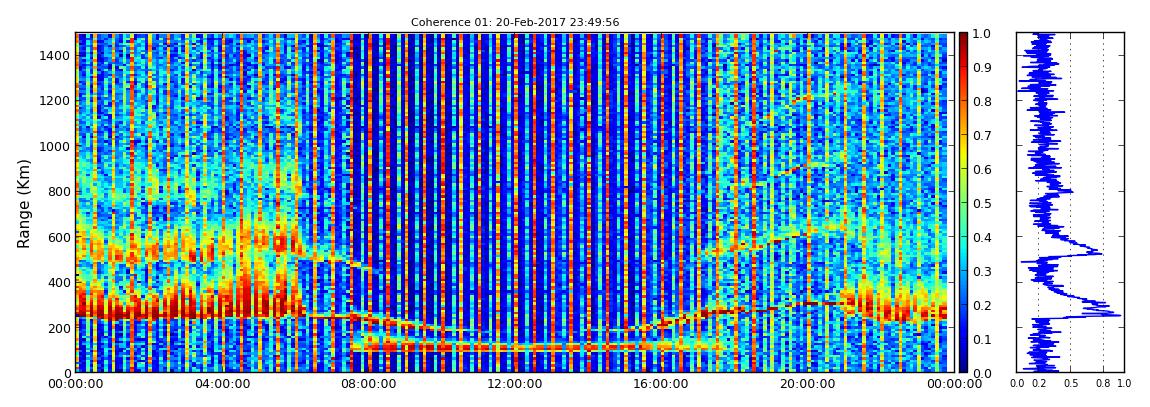Select the colorbar 0.7 label
The image size is (1150, 407).
coord(984,135)
